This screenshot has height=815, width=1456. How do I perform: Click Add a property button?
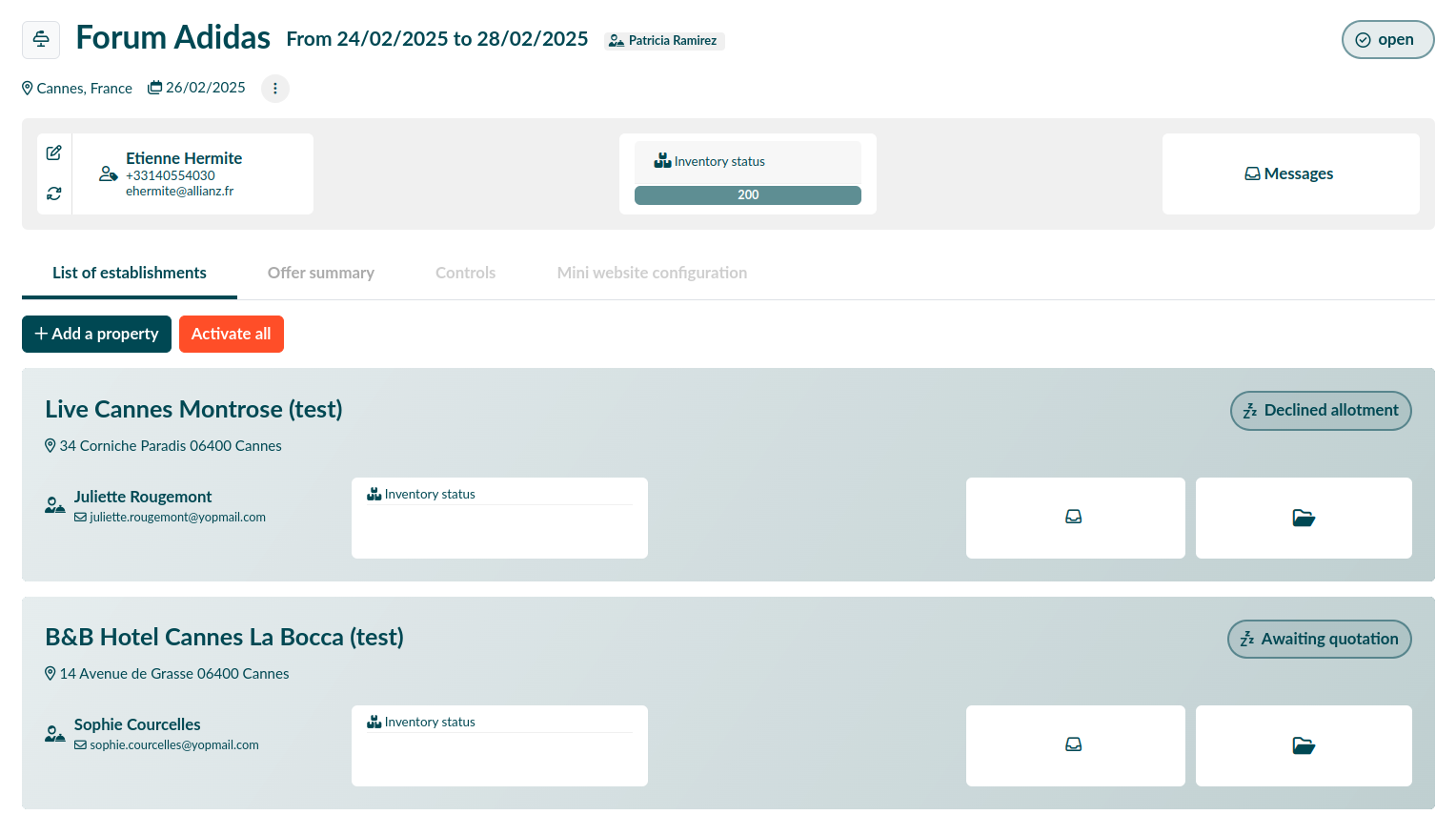click(x=96, y=334)
